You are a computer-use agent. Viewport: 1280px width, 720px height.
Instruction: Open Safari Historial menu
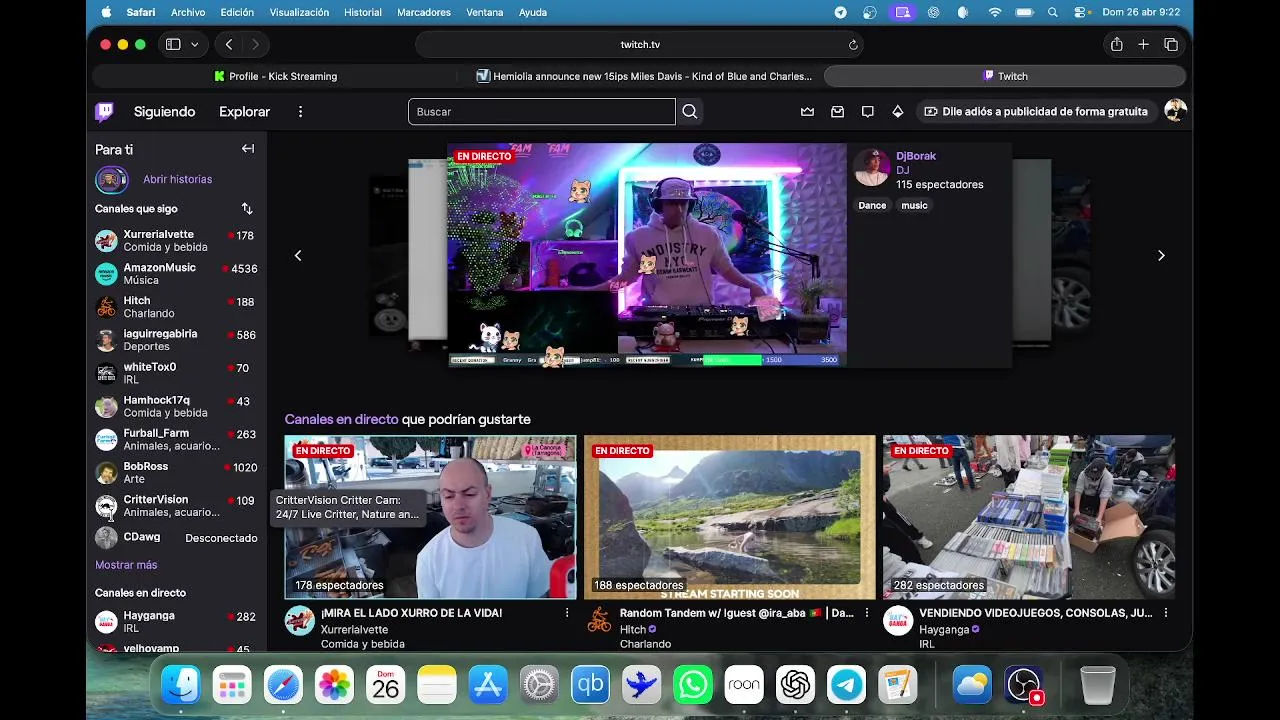coord(362,12)
